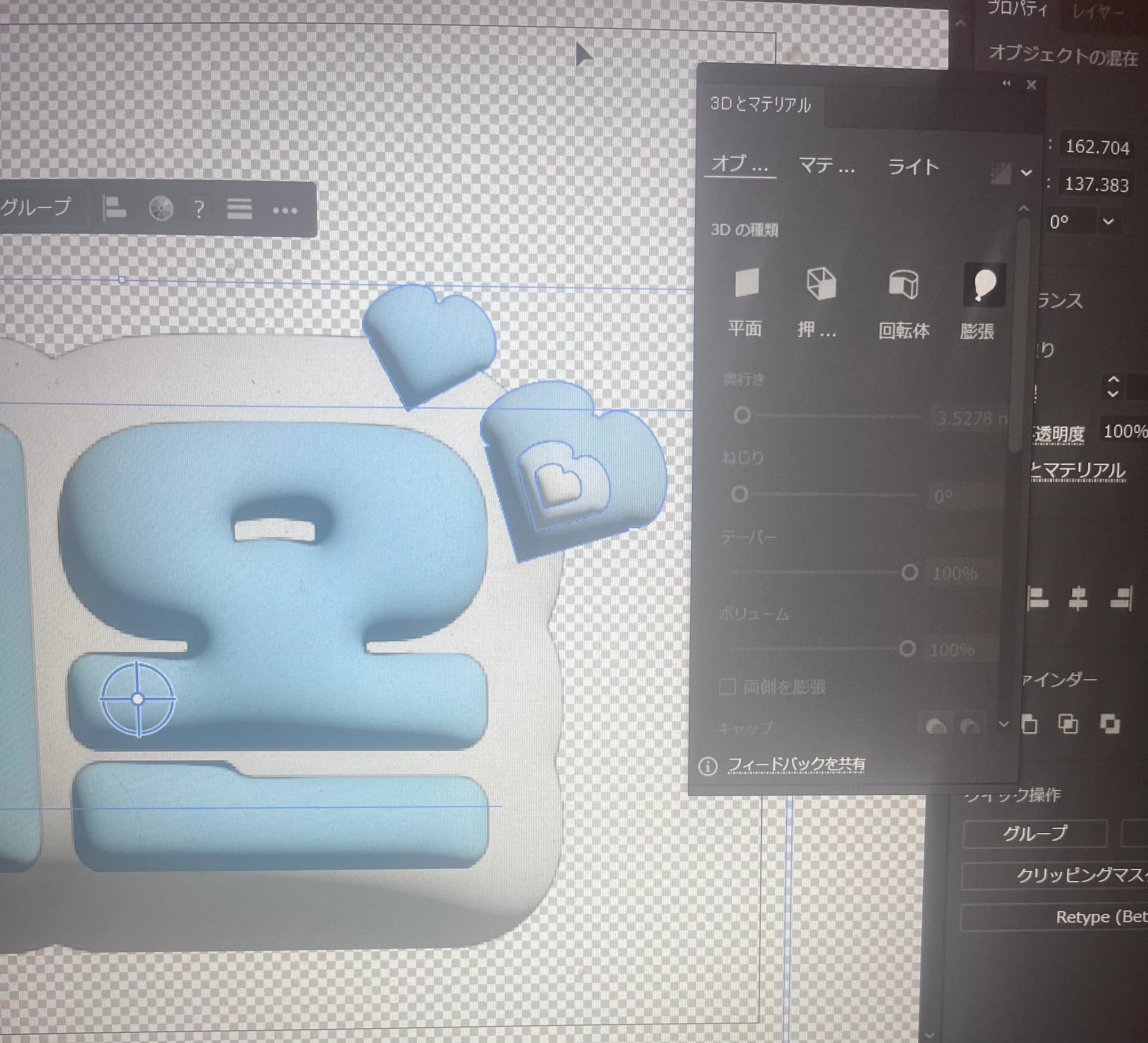
Task: Click the recolor wheel icon in taskbar
Action: tap(161, 209)
